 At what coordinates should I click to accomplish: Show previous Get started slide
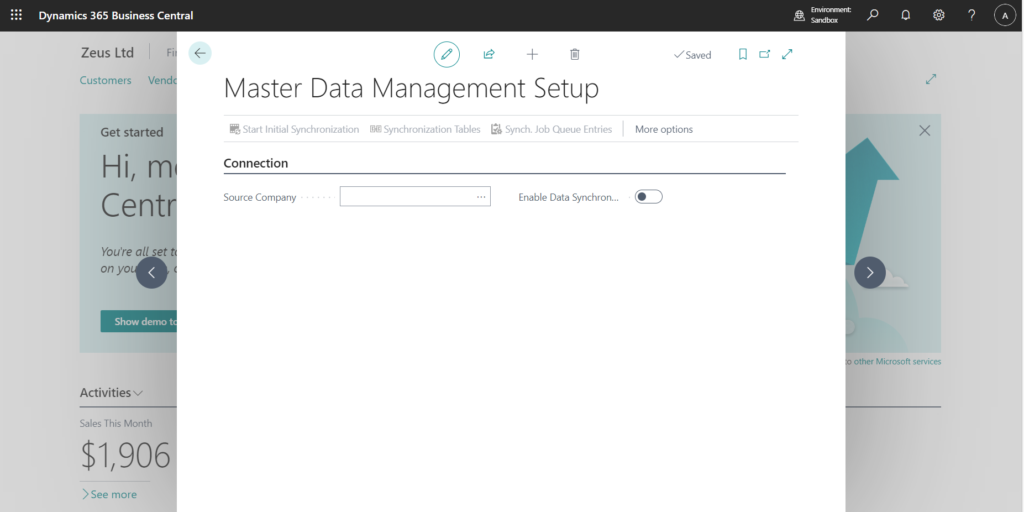152,272
